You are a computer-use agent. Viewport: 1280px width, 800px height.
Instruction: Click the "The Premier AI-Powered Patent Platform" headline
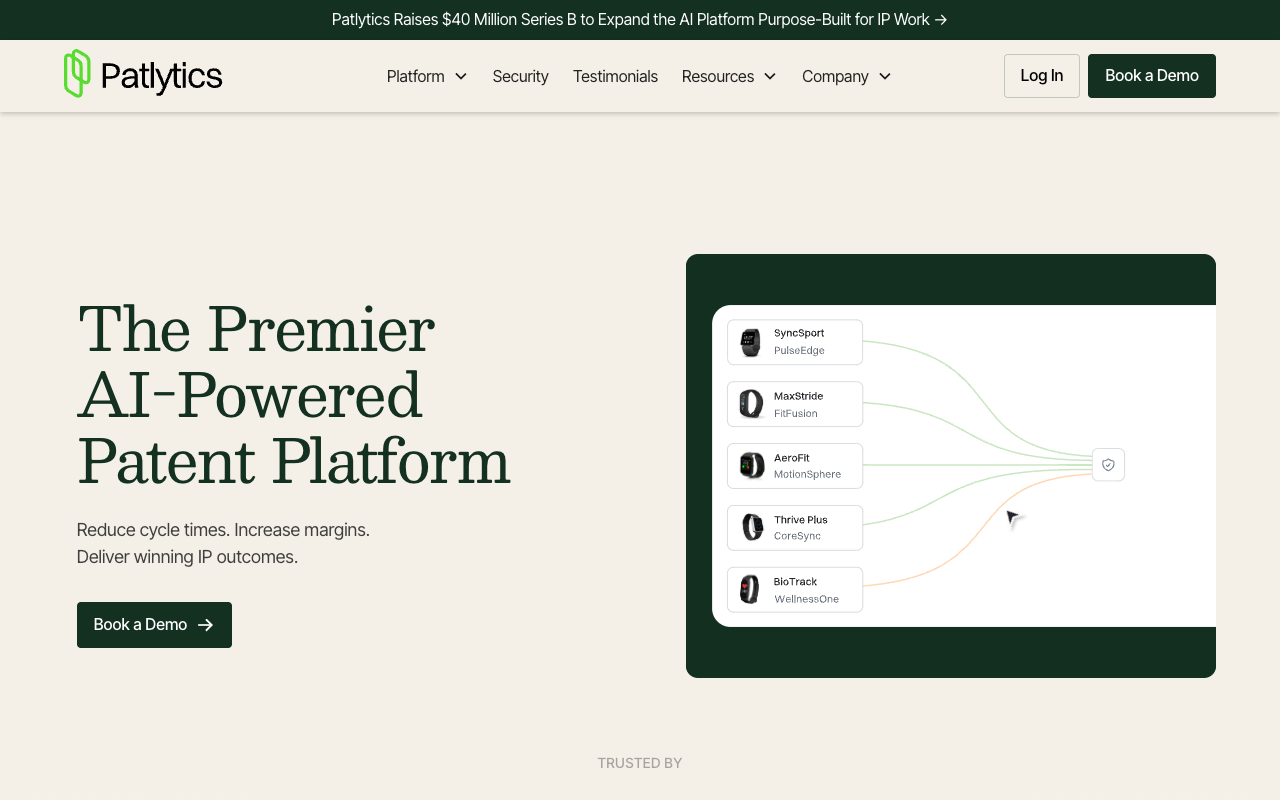(x=294, y=395)
